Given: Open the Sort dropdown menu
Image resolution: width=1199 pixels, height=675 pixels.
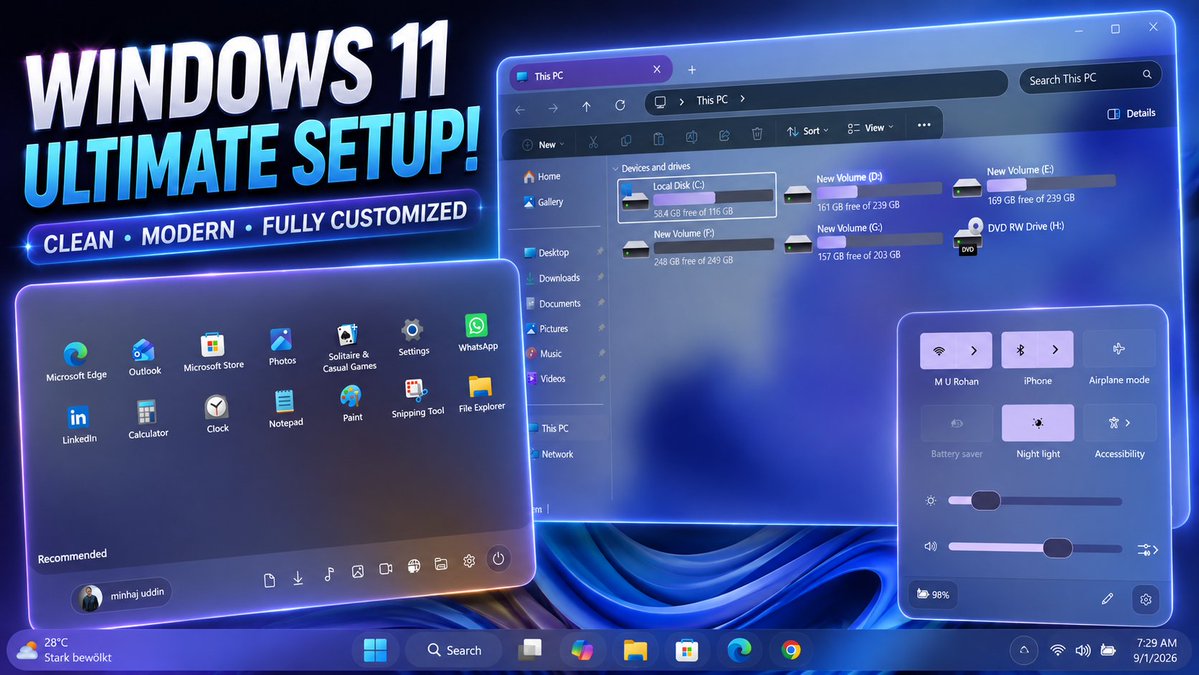Looking at the screenshot, I should (807, 131).
